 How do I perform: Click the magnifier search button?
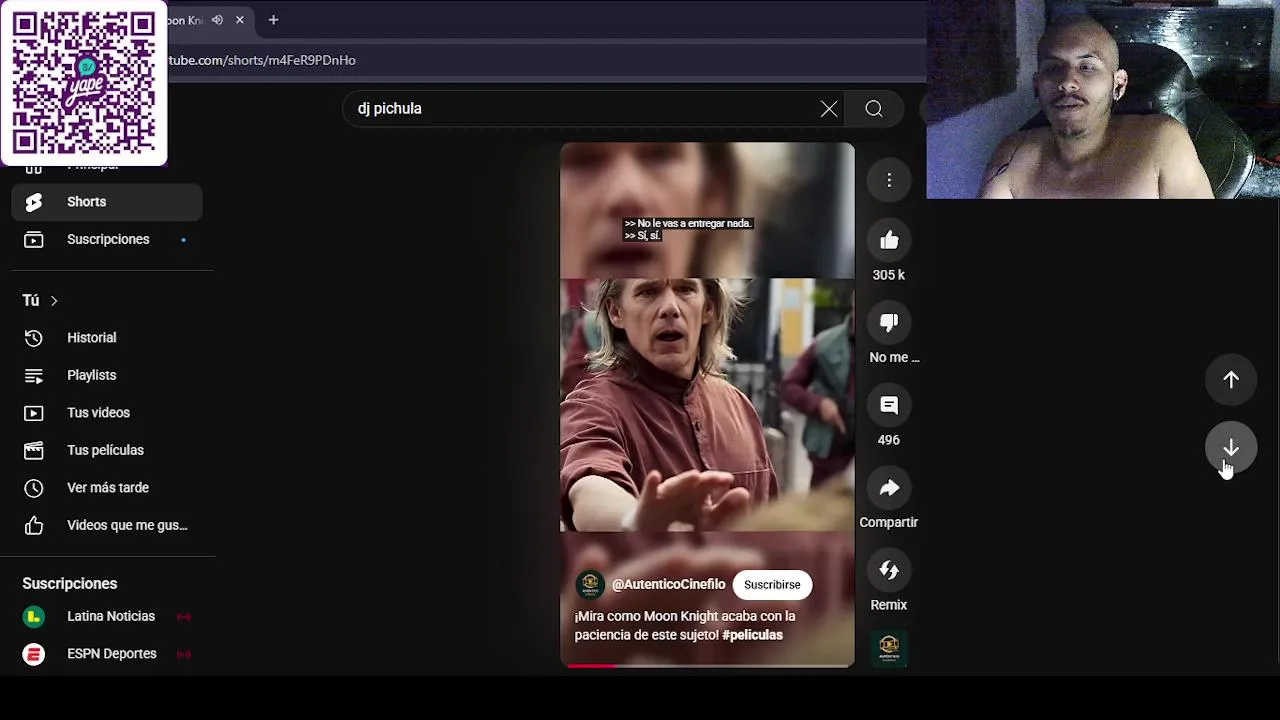pyautogui.click(x=874, y=109)
